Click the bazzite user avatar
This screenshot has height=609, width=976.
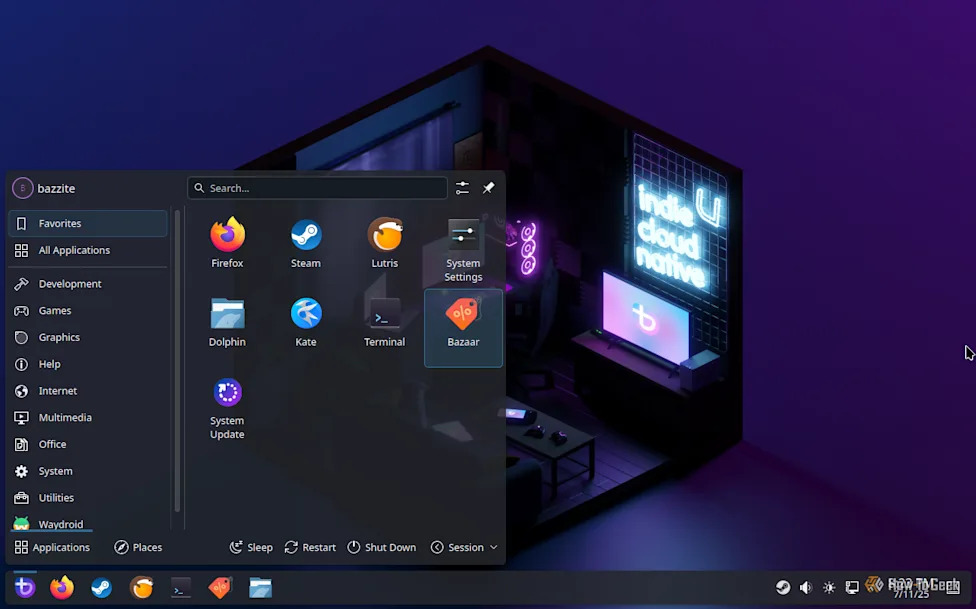tap(22, 187)
